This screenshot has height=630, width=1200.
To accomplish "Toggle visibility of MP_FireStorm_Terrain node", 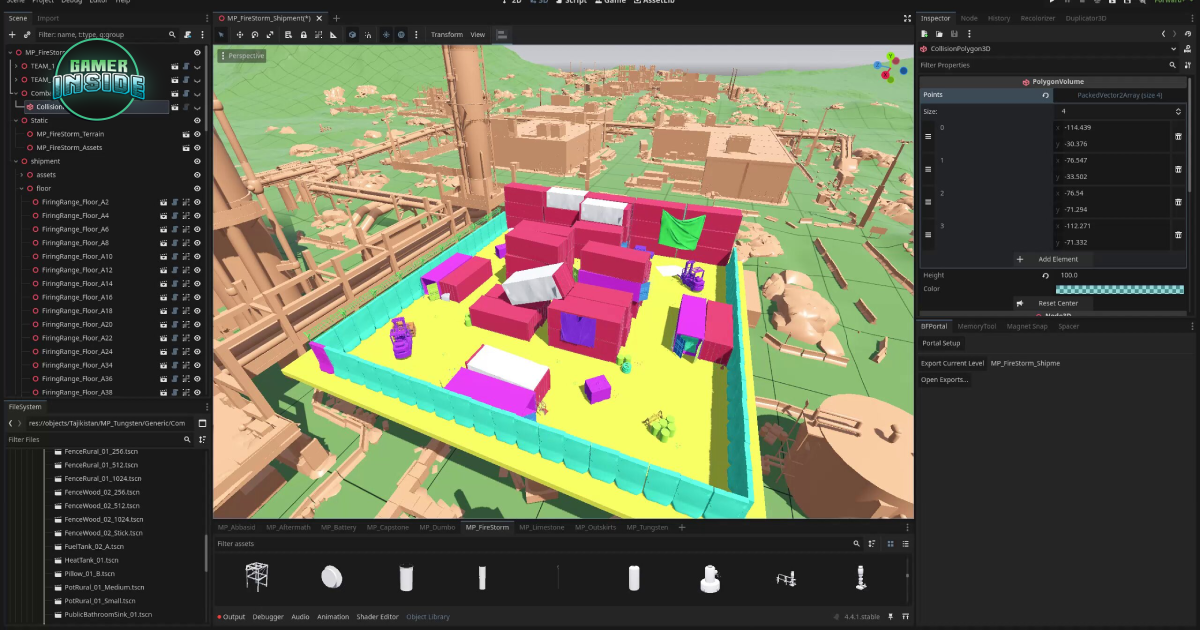I will (197, 134).
